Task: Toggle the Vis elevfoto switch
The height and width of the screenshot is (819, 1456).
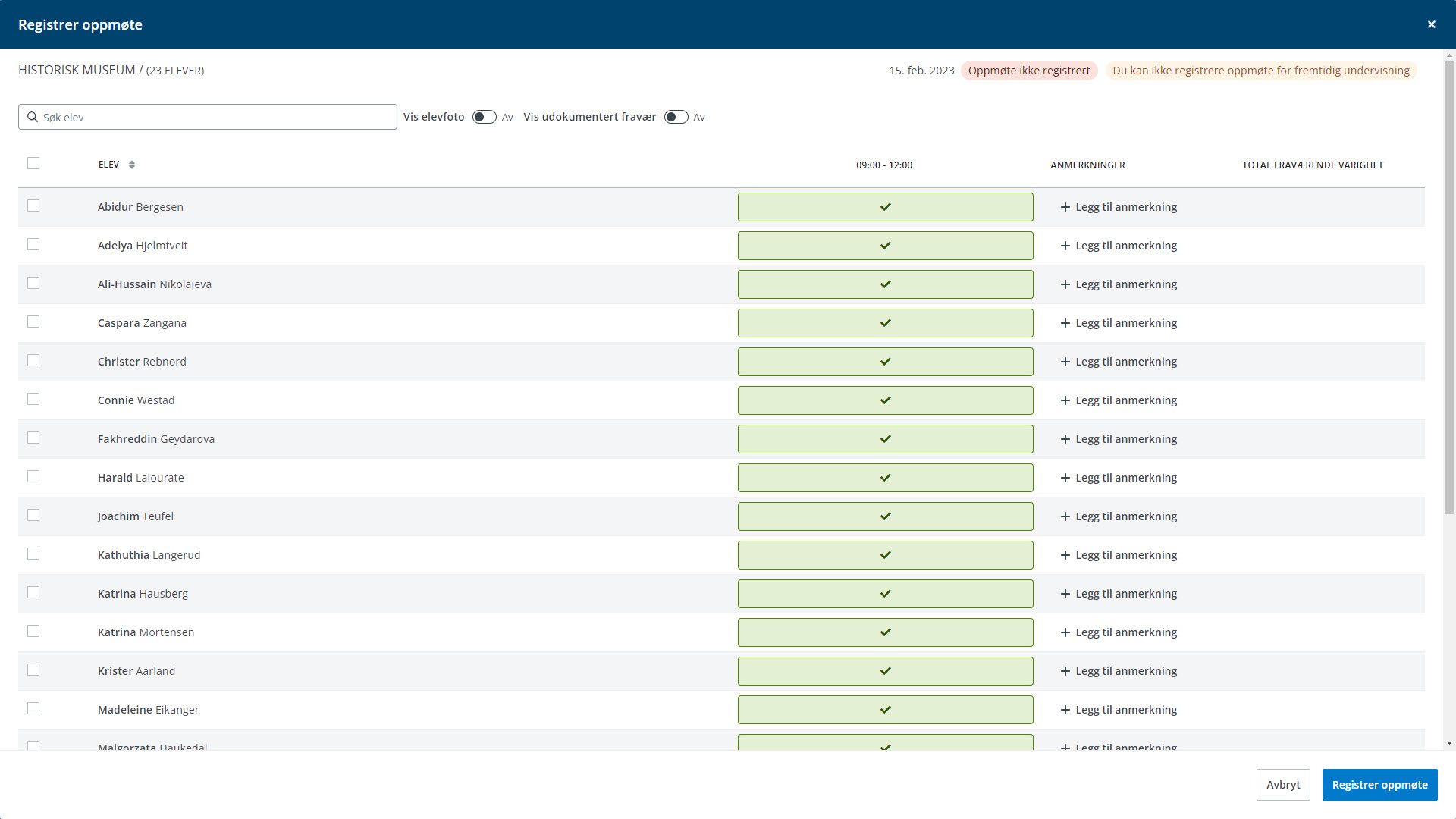Action: tap(484, 117)
